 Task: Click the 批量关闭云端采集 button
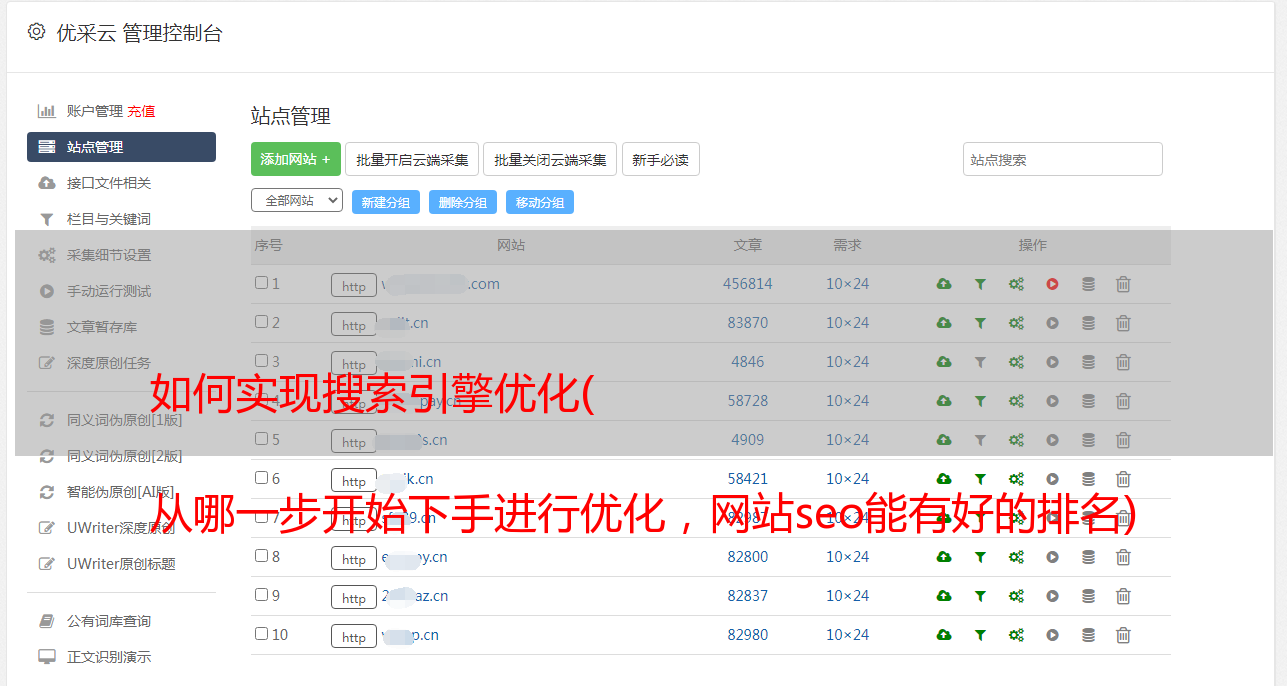click(x=550, y=159)
